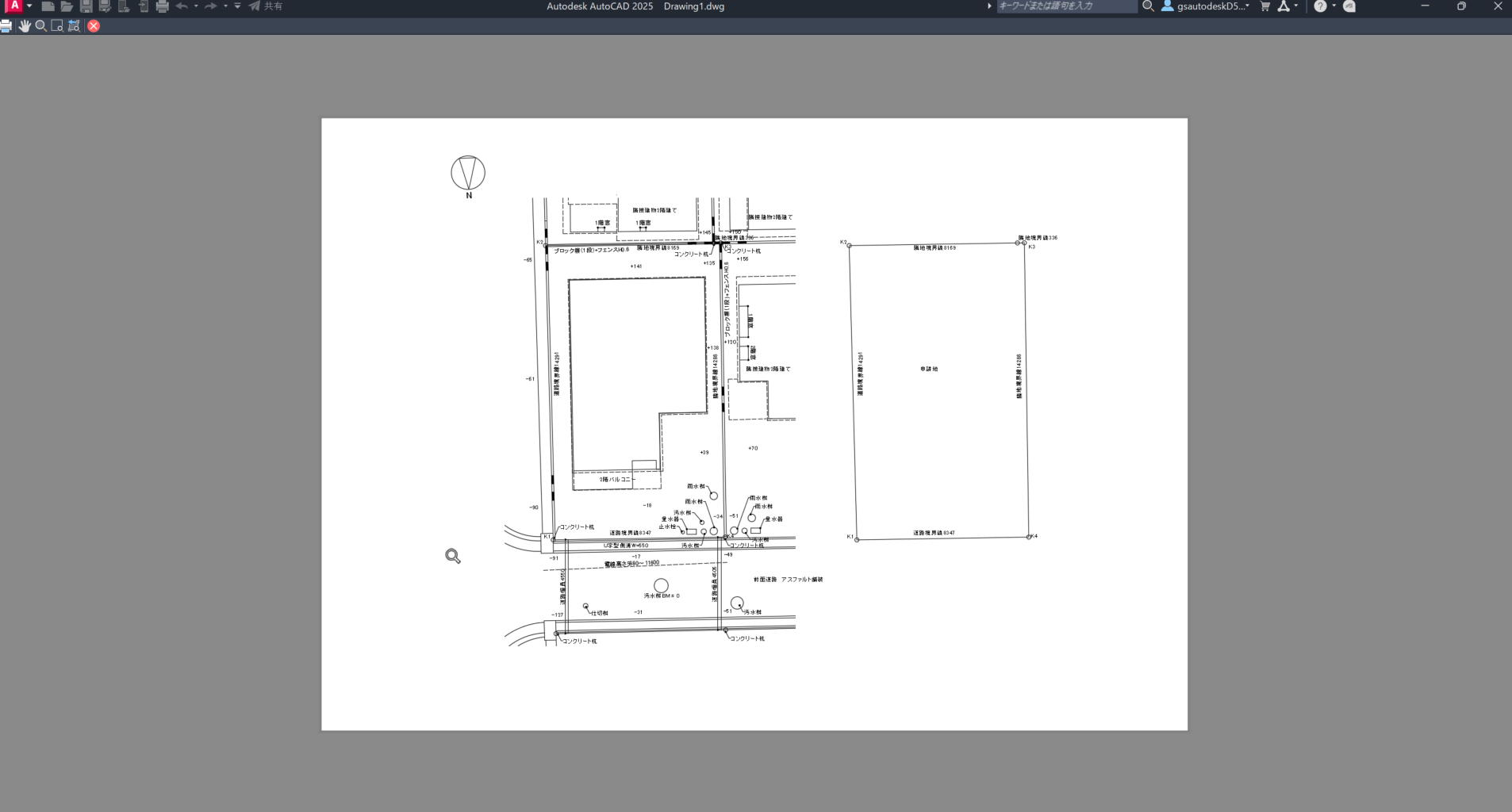Click the Help question mark icon

pos(1320,6)
